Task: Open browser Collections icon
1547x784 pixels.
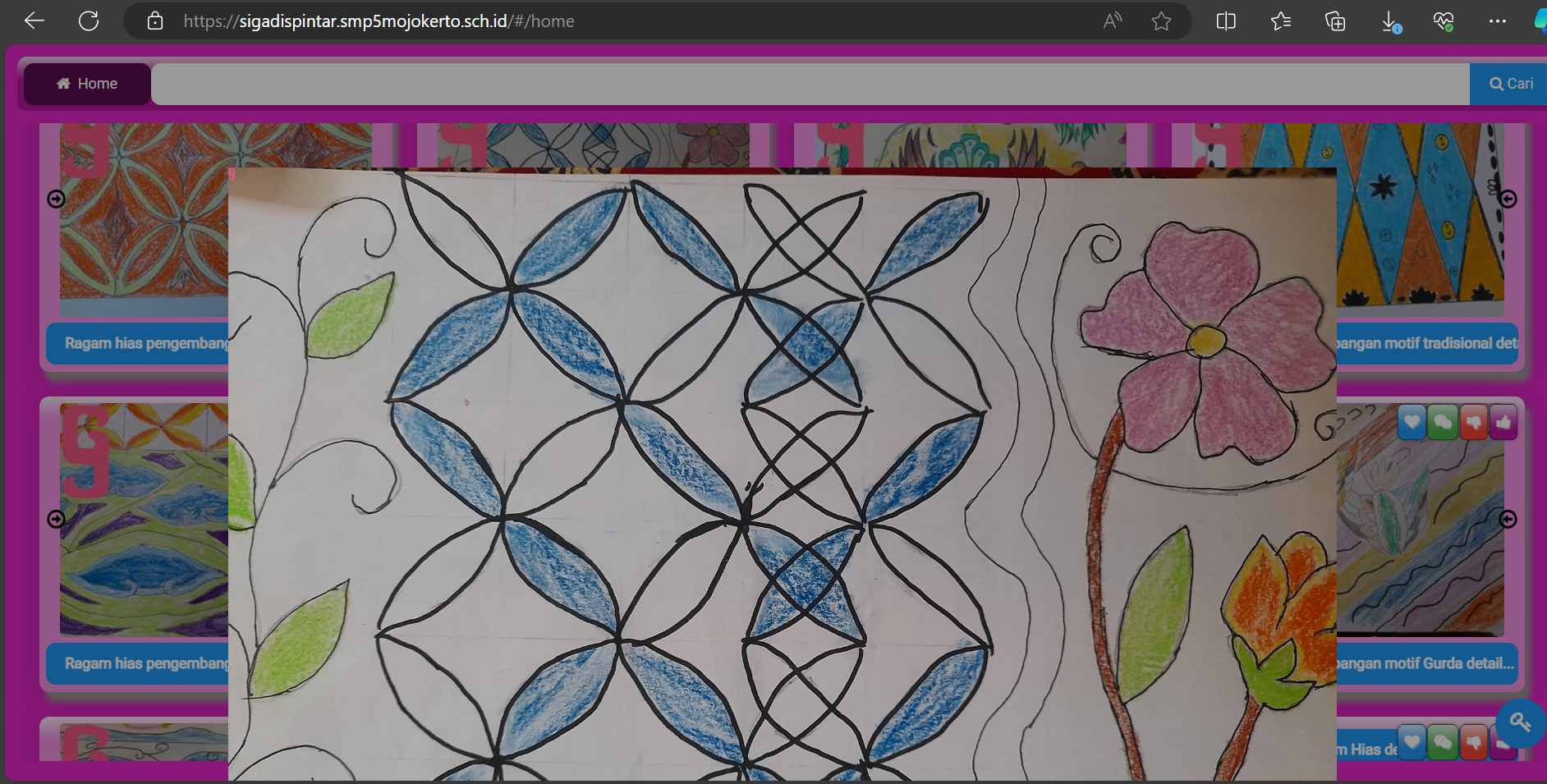Action: point(1335,21)
